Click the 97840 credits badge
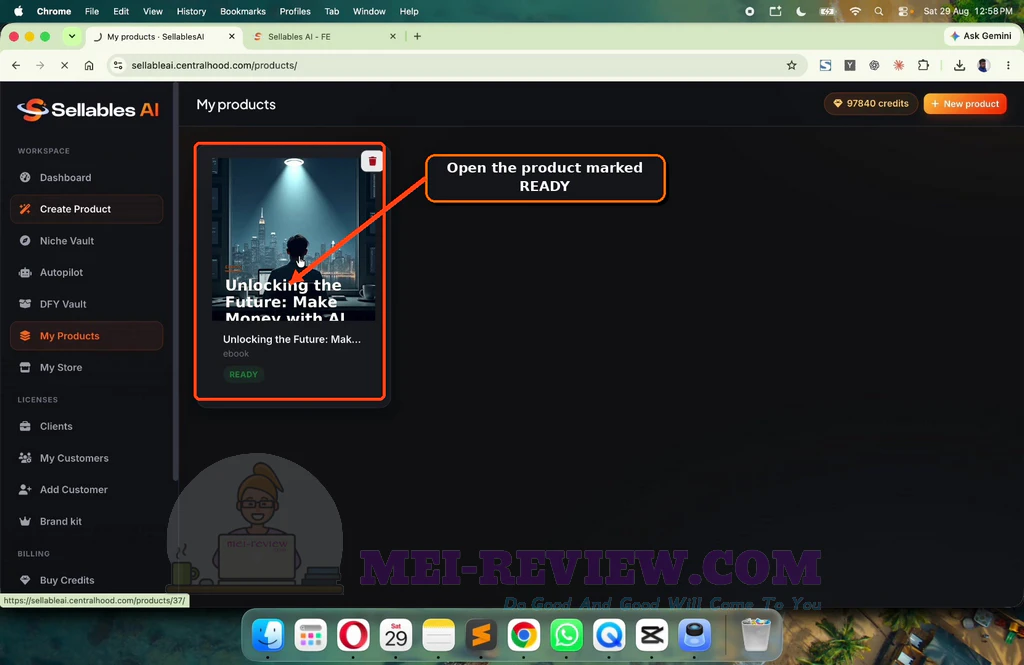This screenshot has width=1024, height=665. (871, 104)
